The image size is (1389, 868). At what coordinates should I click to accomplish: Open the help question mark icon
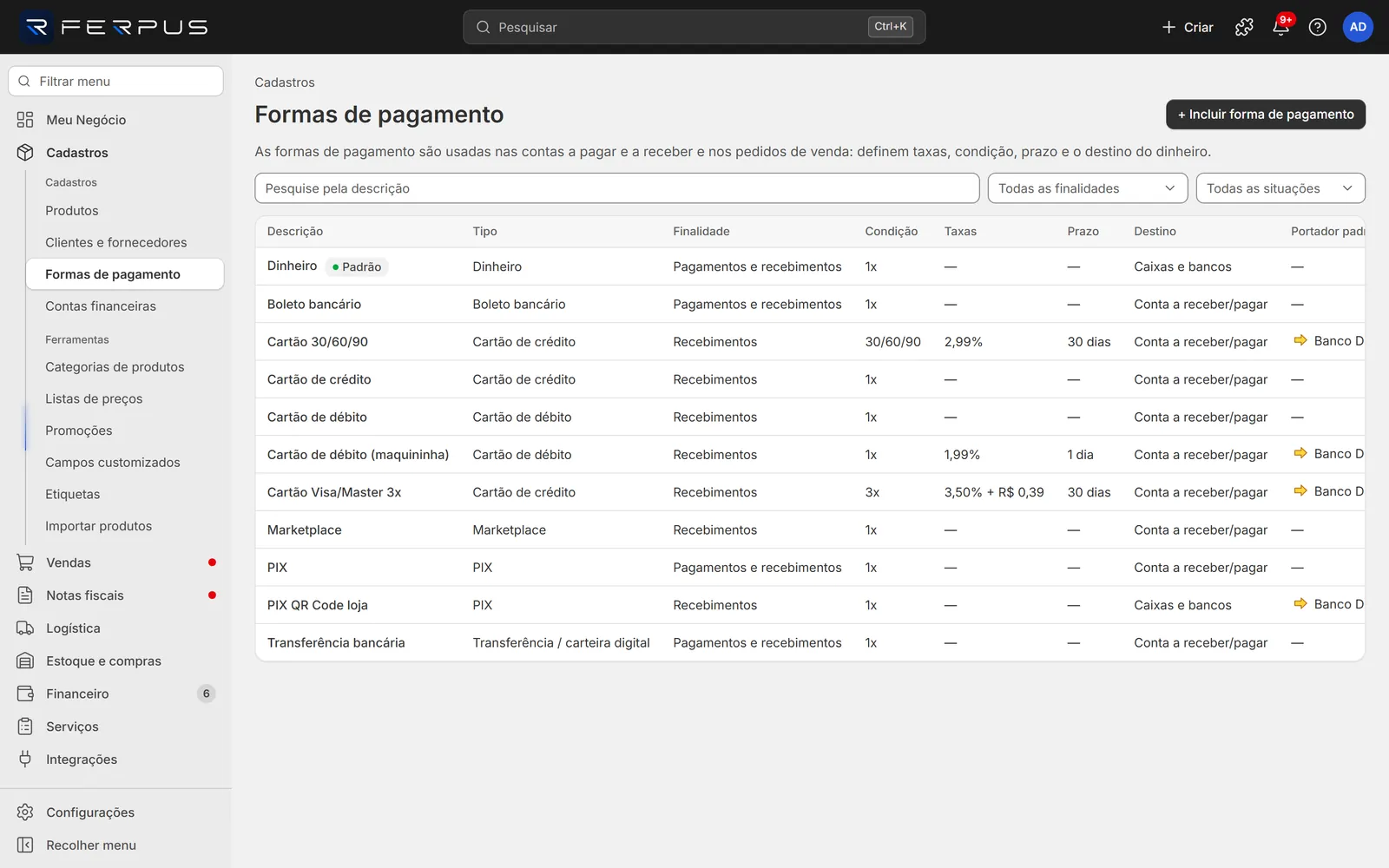click(1317, 27)
